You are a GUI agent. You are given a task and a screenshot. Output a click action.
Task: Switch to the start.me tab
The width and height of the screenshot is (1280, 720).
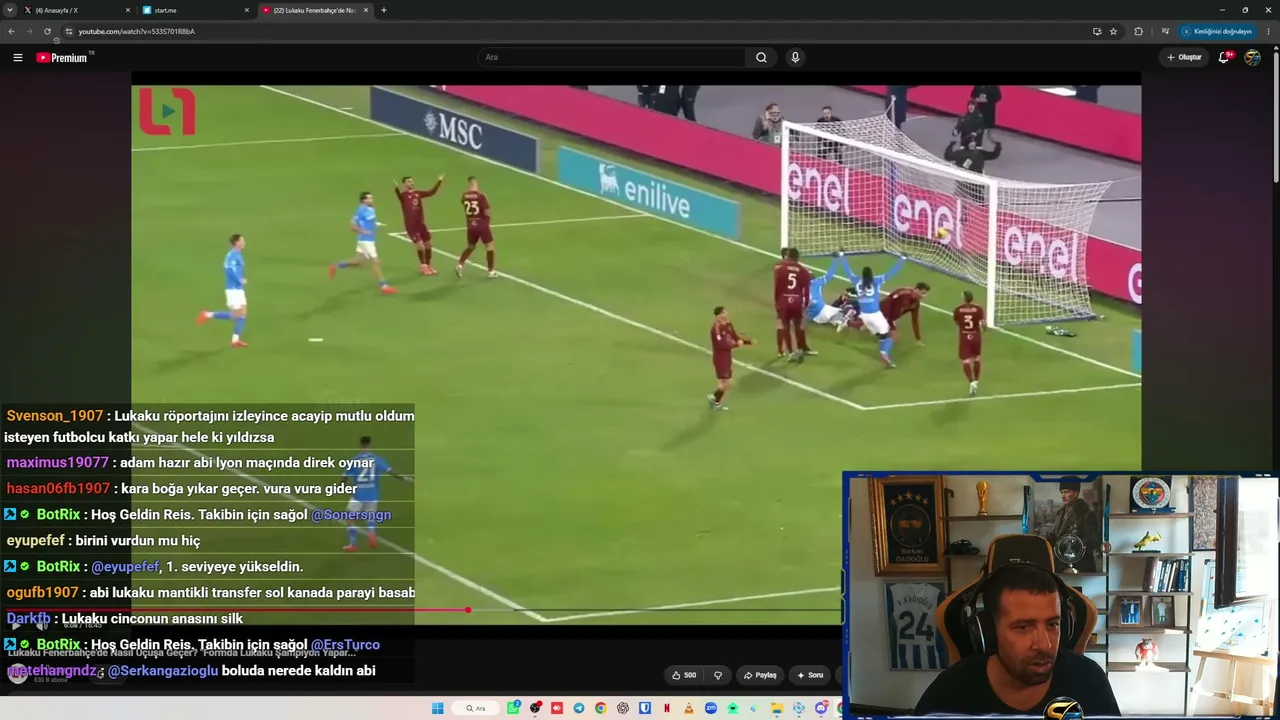click(x=197, y=10)
